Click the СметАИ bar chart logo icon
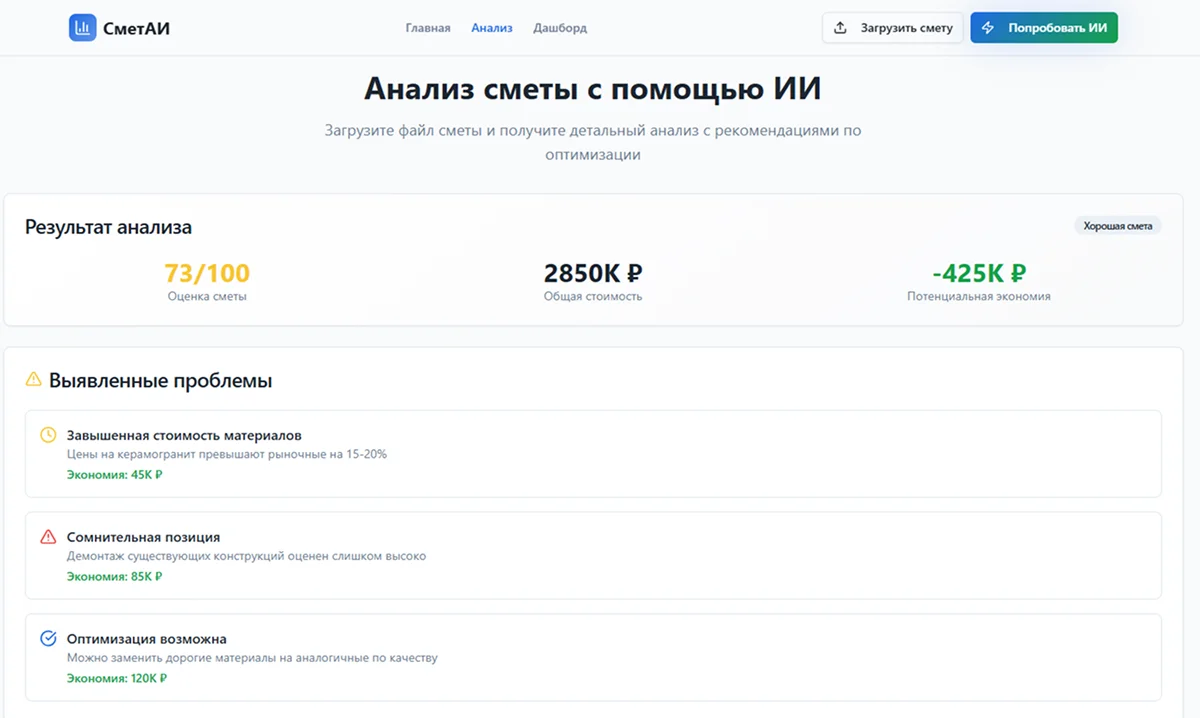Screen dimensions: 1200x718 tap(82, 28)
